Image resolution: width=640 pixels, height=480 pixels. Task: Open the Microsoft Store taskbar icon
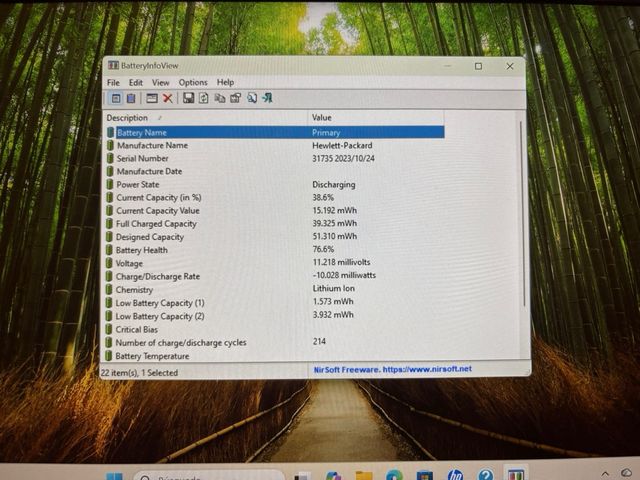[424, 476]
